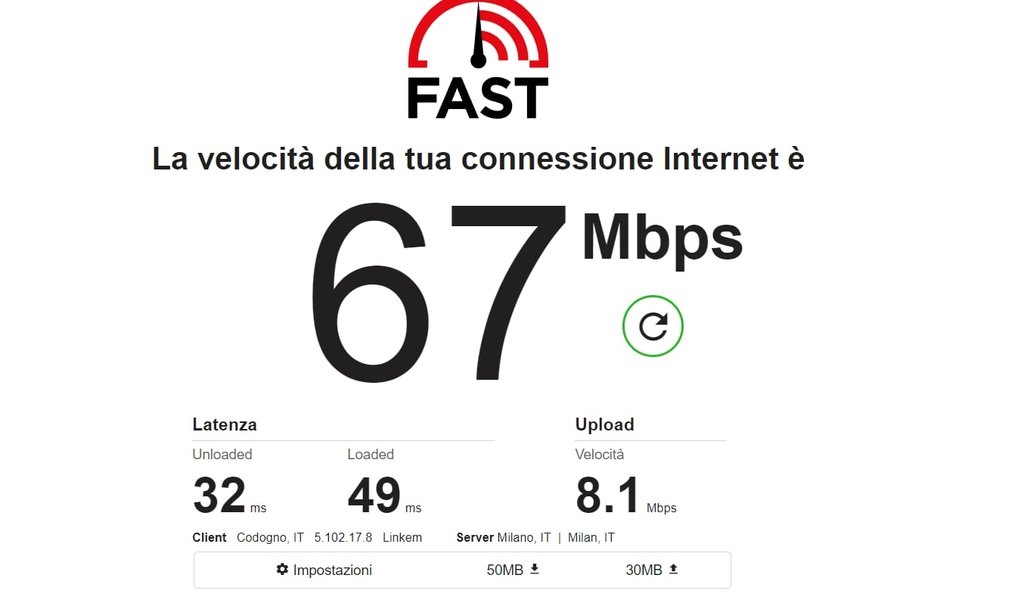Click the upload arrow next to 30MB
Image resolution: width=1024 pixels, height=603 pixels.
coord(673,569)
